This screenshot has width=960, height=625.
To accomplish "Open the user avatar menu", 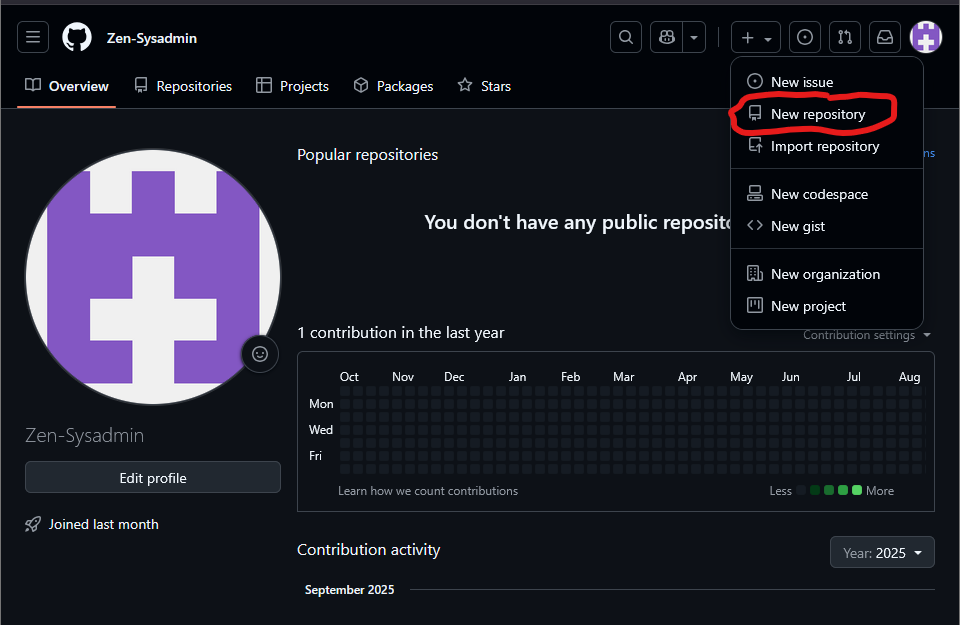I will tap(926, 38).
